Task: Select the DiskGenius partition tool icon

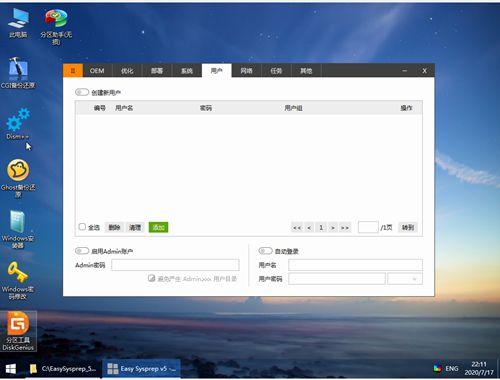Action: (18, 331)
